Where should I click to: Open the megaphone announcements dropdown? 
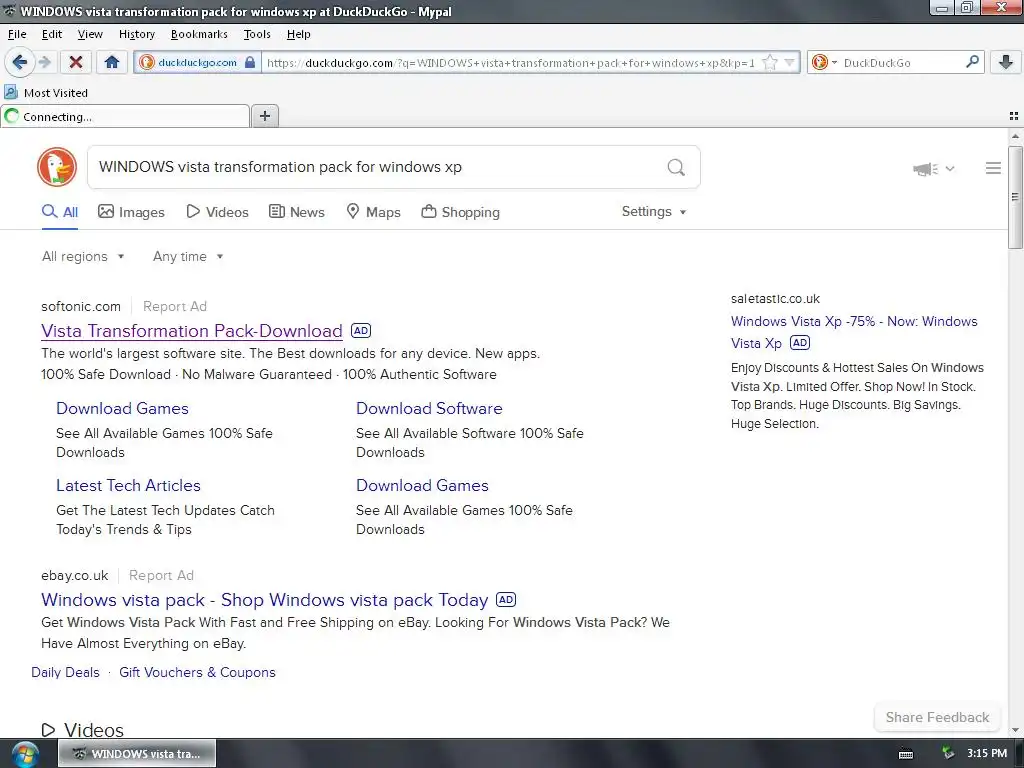(x=933, y=168)
